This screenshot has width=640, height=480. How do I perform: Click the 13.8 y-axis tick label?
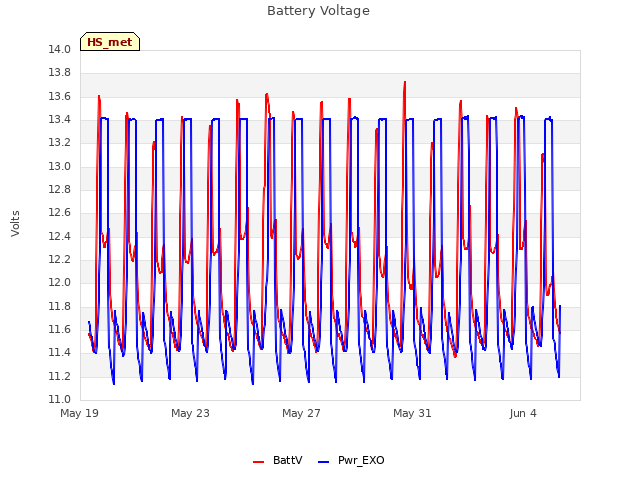pyautogui.click(x=60, y=73)
